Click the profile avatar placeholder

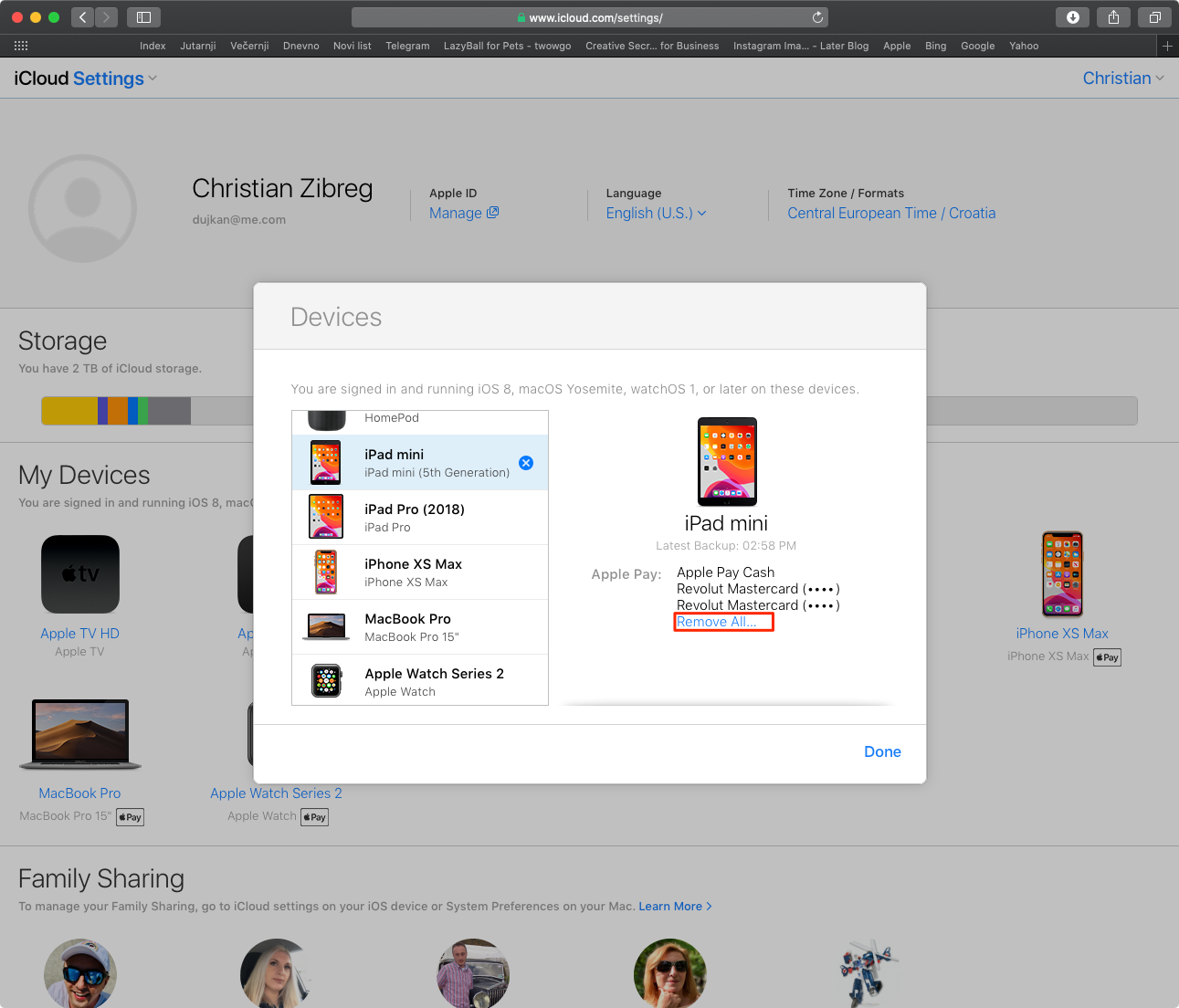click(82, 208)
